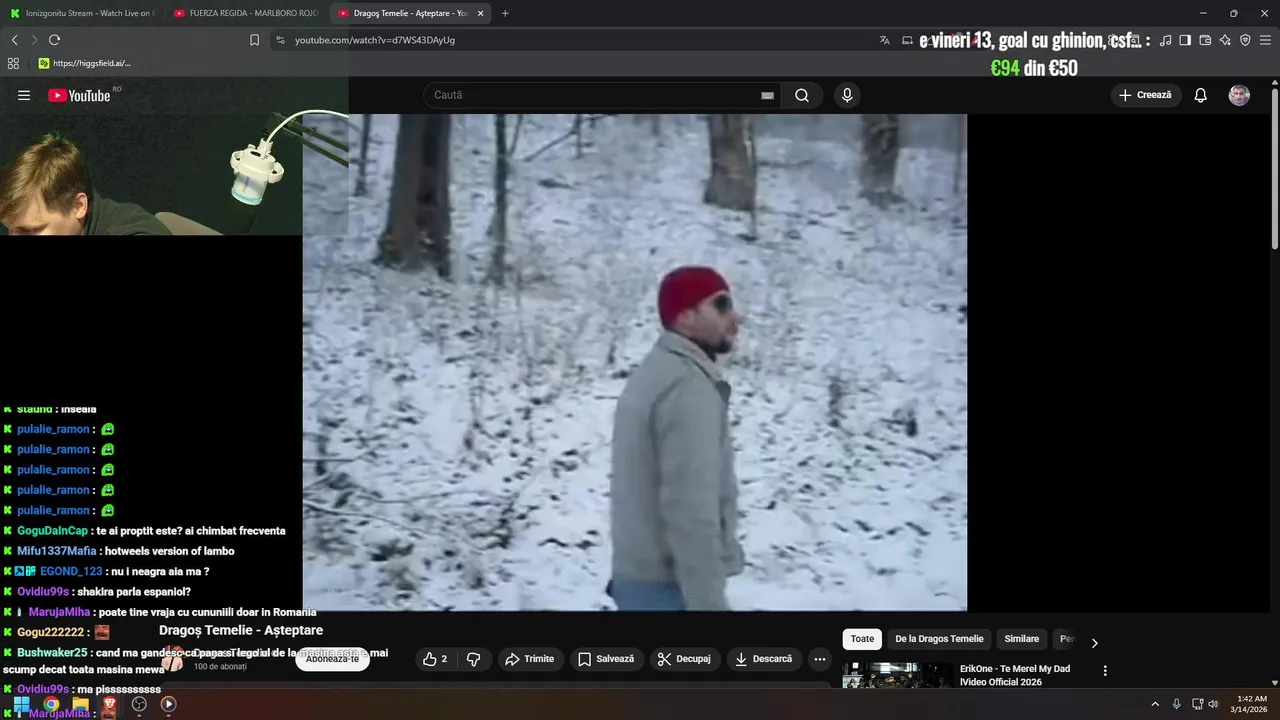The width and height of the screenshot is (1280, 720).
Task: Select the De la Dragos Temelie chip
Action: click(939, 639)
